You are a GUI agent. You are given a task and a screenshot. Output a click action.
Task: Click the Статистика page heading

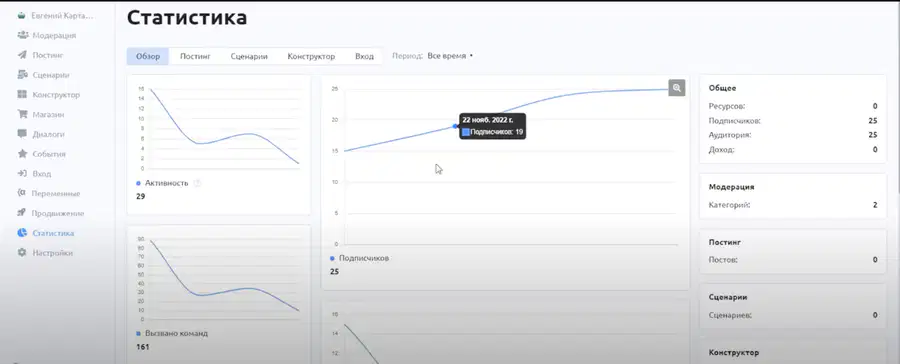point(187,17)
